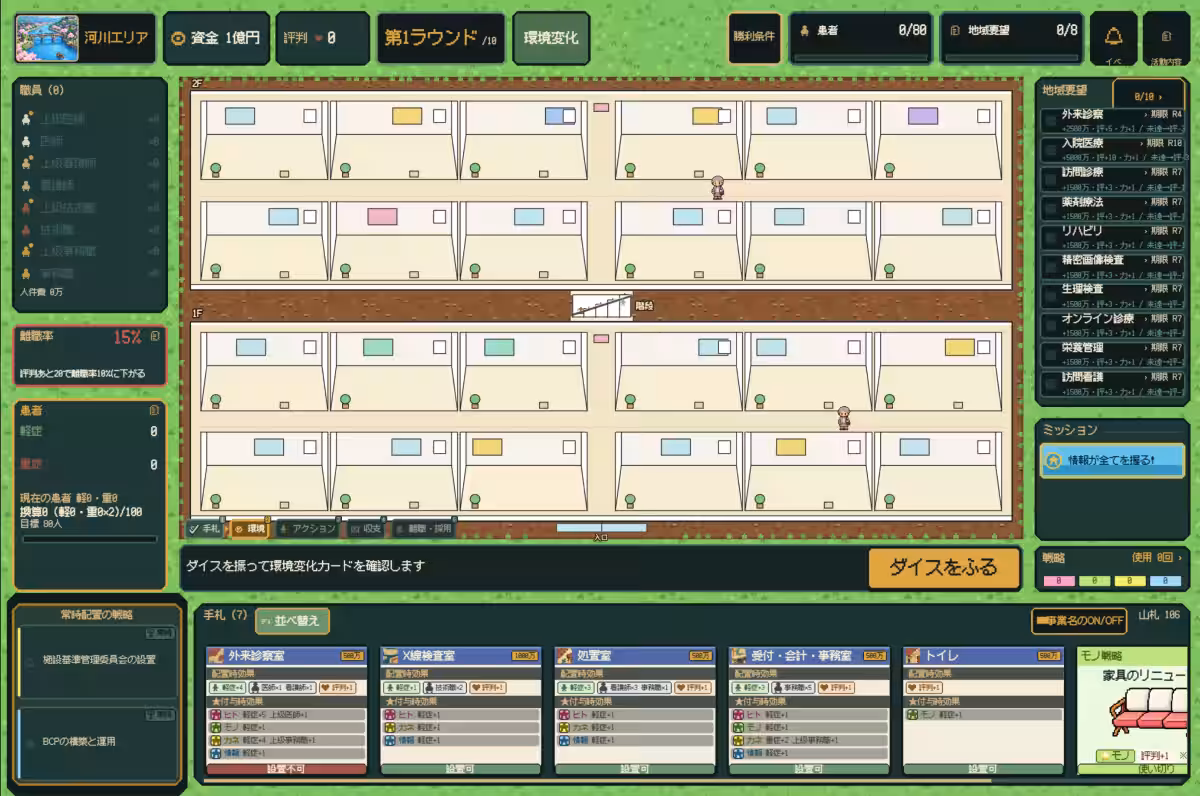Click the 外来診察室 card room icon
Viewport: 1200px width, 796px height.
[216, 656]
